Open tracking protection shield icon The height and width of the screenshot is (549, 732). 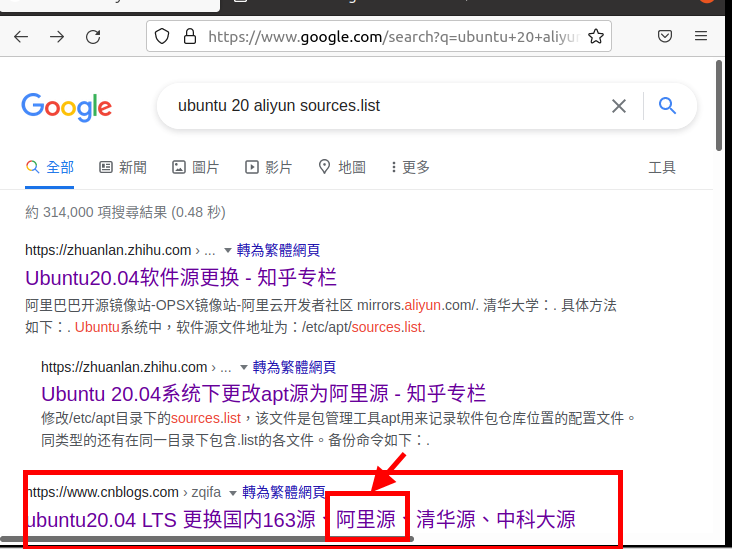[x=162, y=36]
